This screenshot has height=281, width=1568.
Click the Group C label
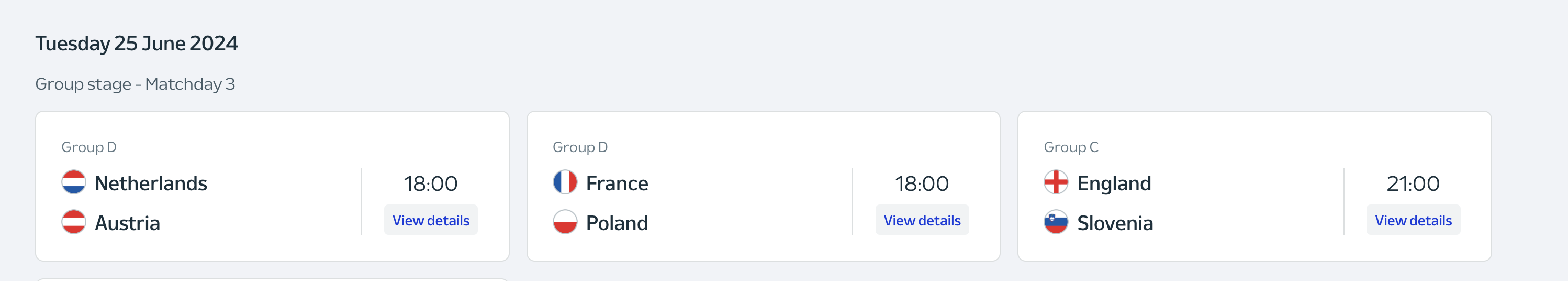(1071, 147)
